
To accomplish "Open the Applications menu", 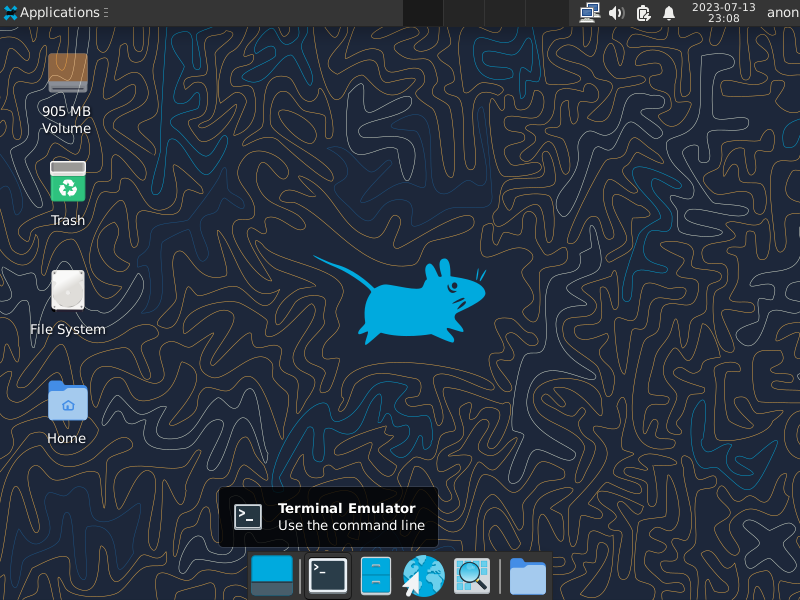I will (55, 12).
